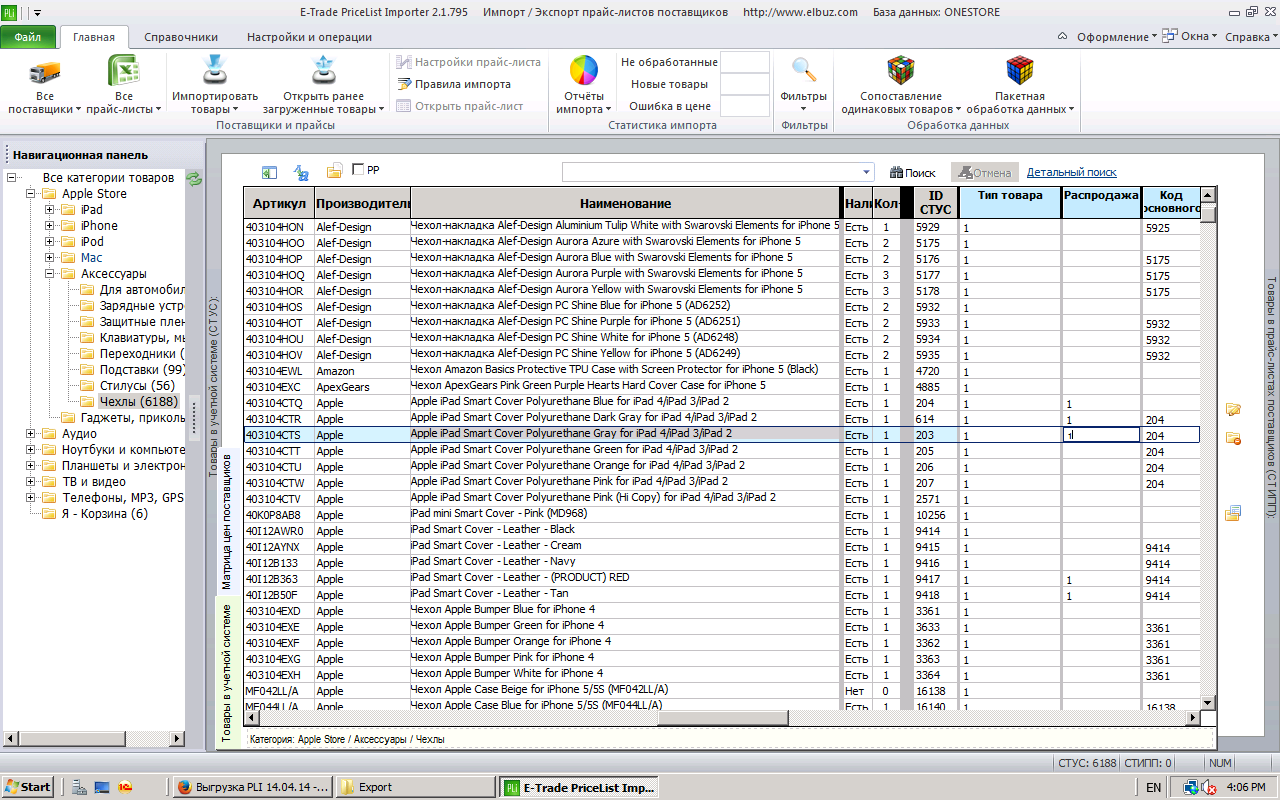Click the folder-copy icon beside PP checkbox
Viewport: 1280px width, 800px height.
click(335, 171)
